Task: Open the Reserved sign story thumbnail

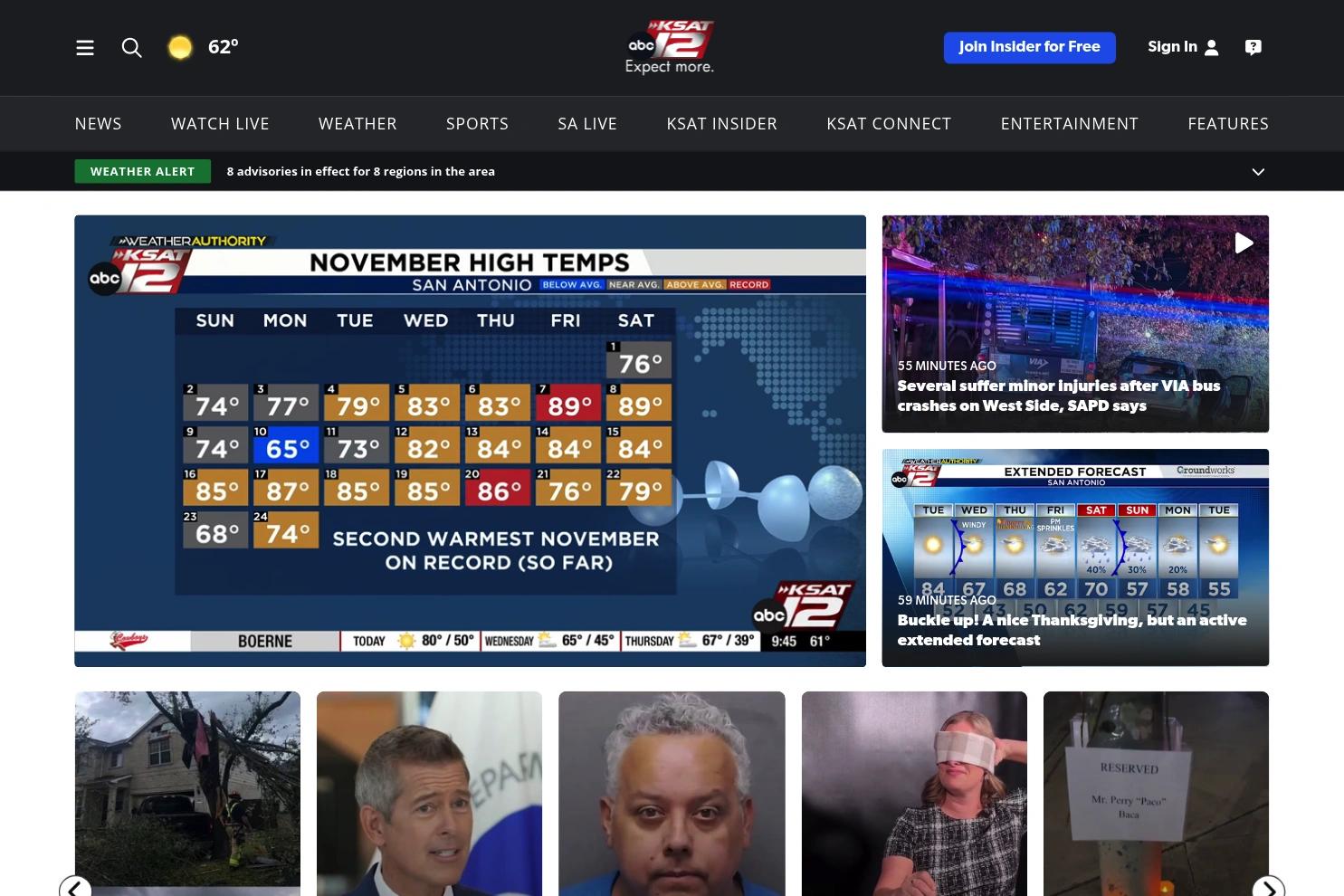Action: click(1156, 794)
